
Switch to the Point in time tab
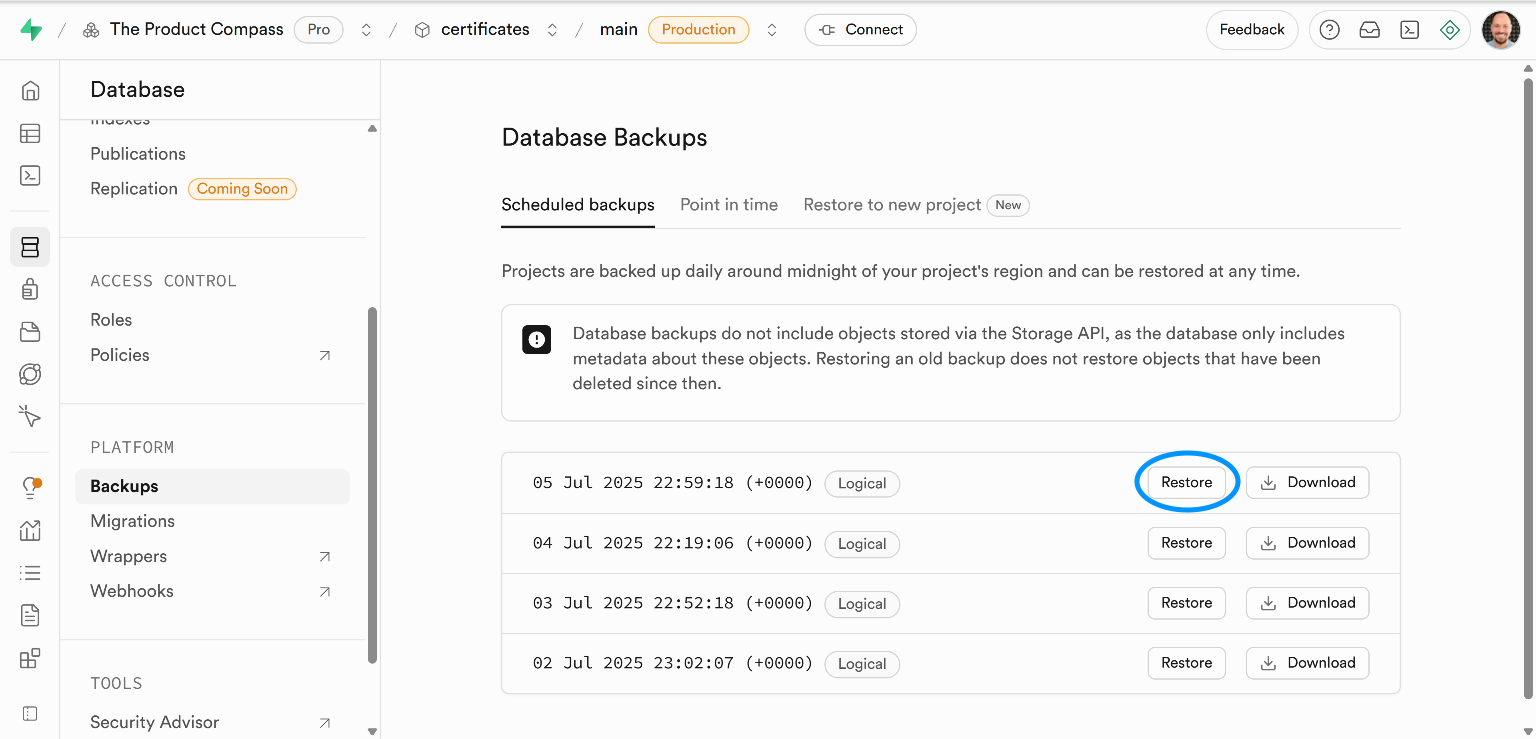point(729,204)
